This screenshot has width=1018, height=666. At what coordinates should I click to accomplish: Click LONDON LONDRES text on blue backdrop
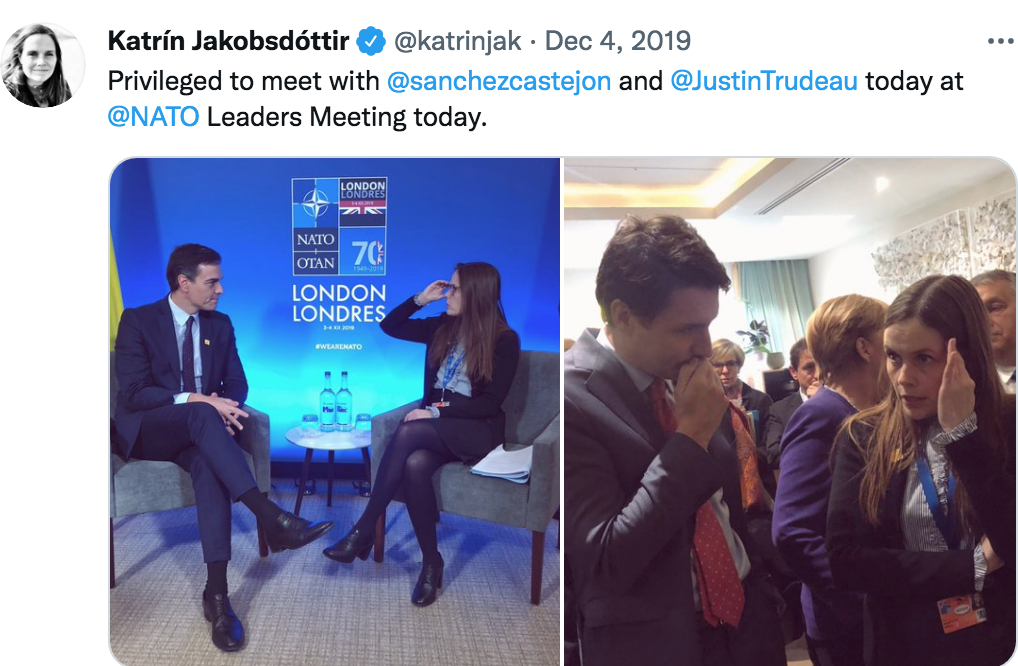coord(339,303)
